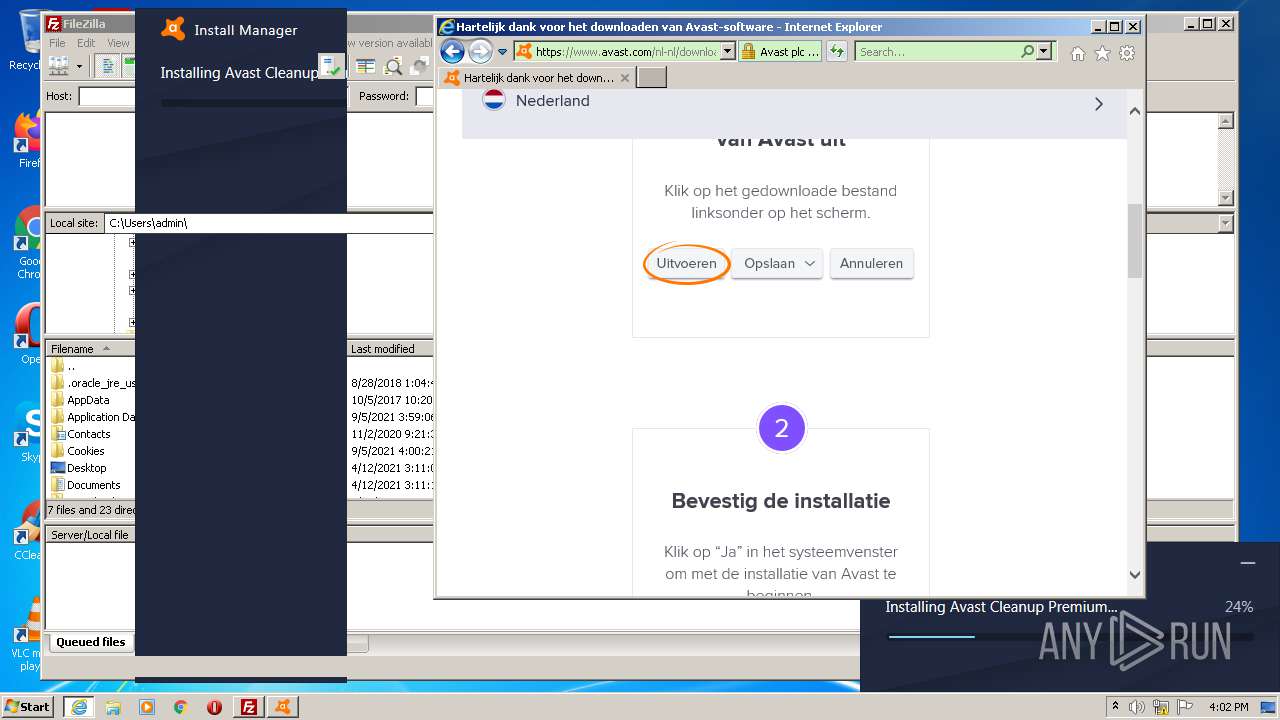Screen dimensions: 1280x720
Task: Click the Avast logo in Install Manager
Action: (173, 29)
